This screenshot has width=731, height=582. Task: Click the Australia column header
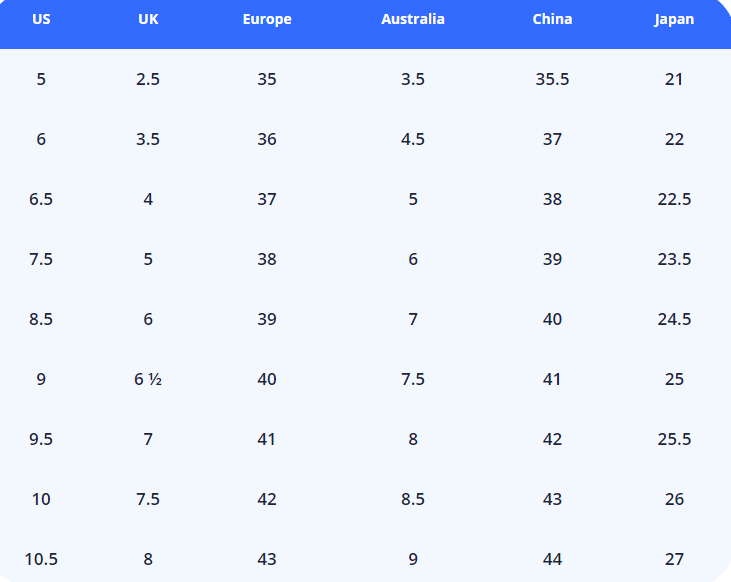click(413, 19)
